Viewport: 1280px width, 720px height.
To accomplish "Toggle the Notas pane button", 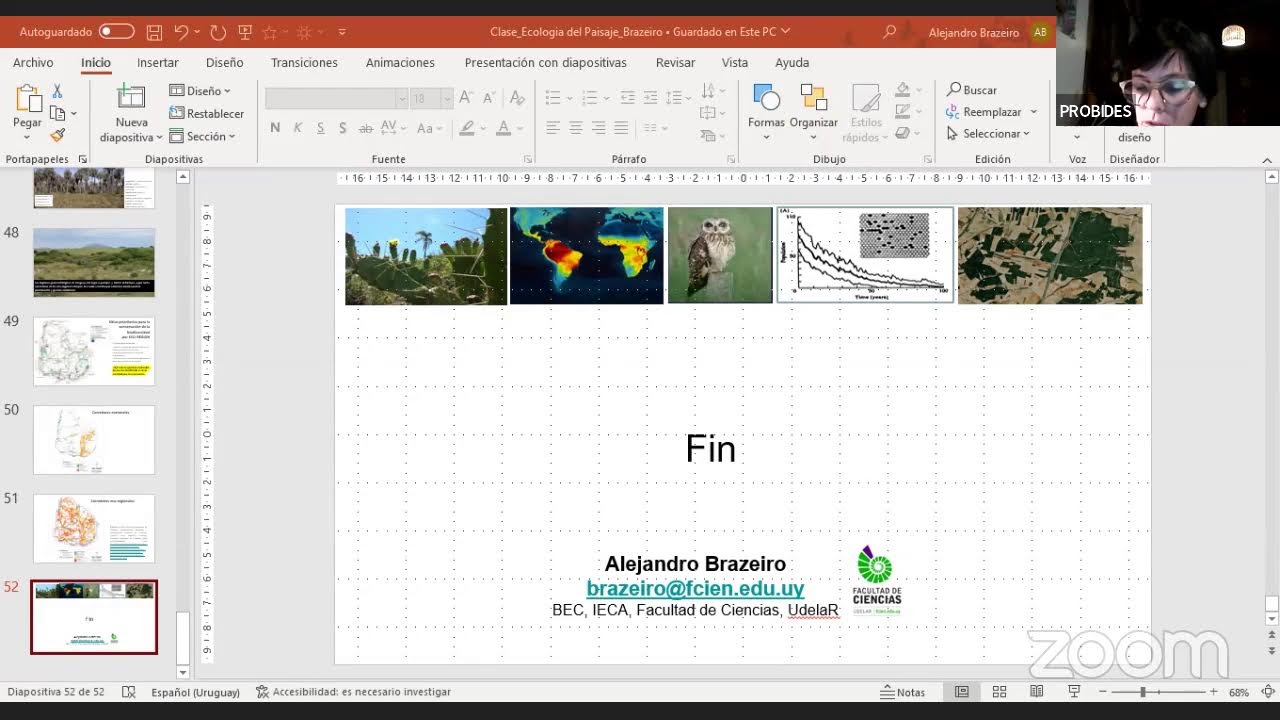I will click(902, 692).
